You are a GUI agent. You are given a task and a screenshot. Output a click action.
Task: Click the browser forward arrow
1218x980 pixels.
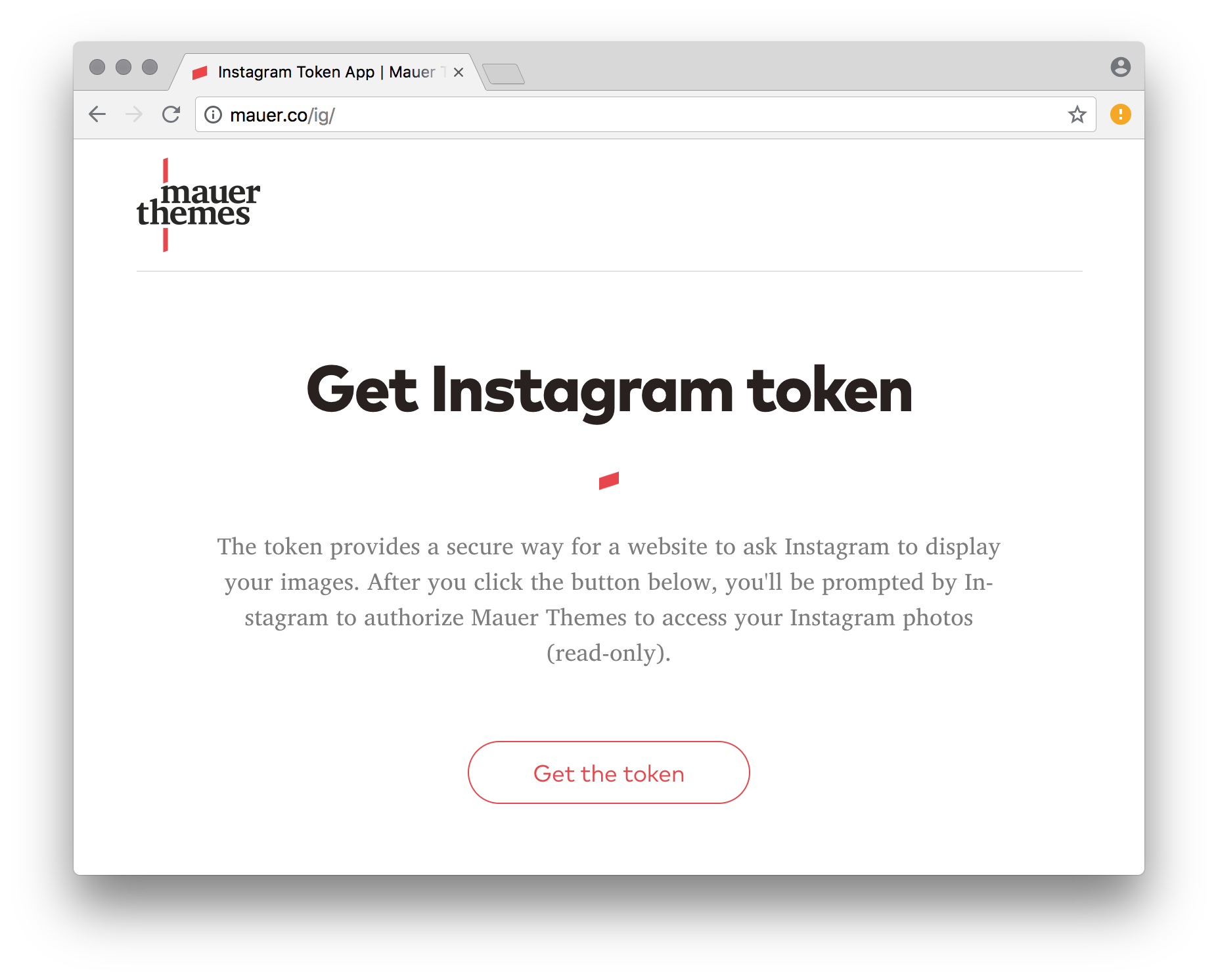coord(134,114)
